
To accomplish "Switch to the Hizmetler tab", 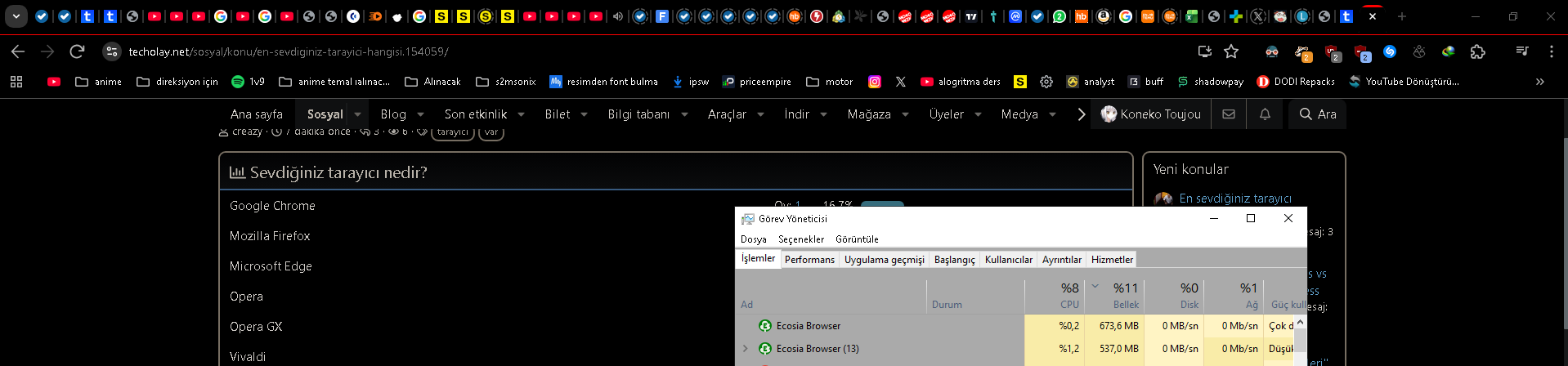I will (1113, 260).
